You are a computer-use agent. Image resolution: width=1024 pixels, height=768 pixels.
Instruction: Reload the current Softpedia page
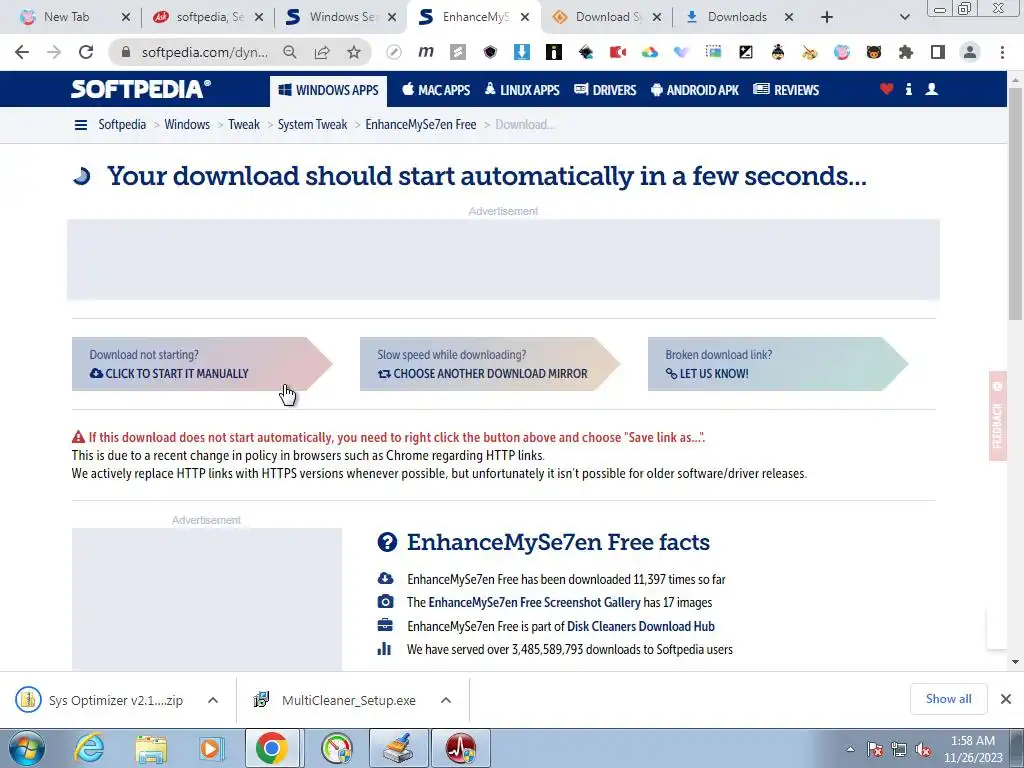click(x=86, y=52)
